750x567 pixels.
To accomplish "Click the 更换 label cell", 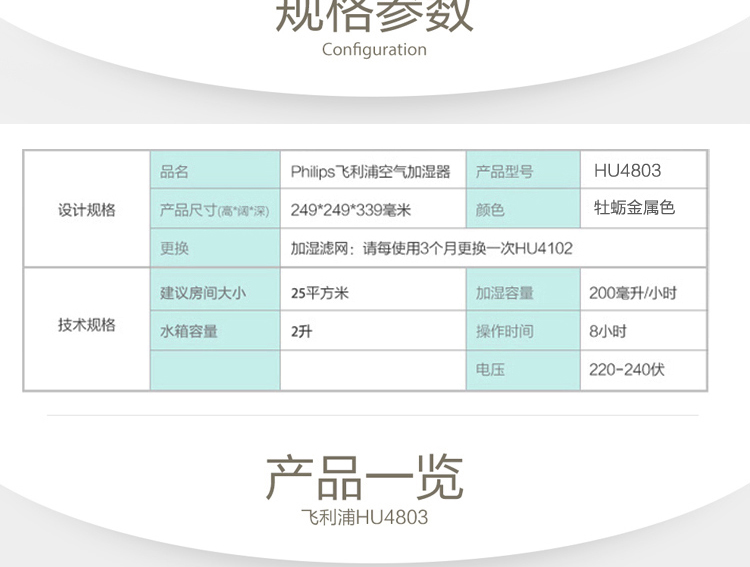I will point(215,248).
